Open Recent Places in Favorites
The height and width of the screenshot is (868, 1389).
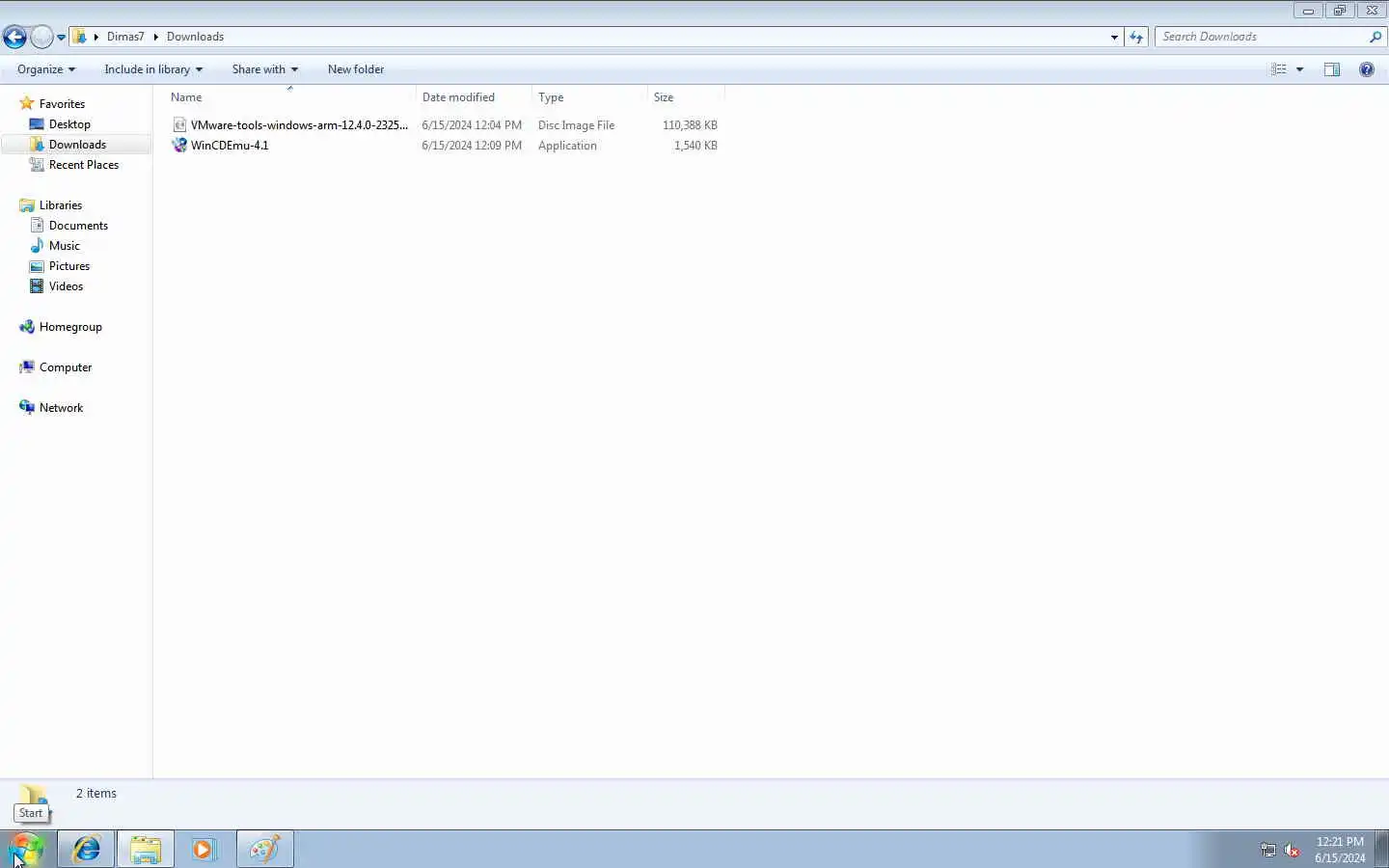(84, 165)
